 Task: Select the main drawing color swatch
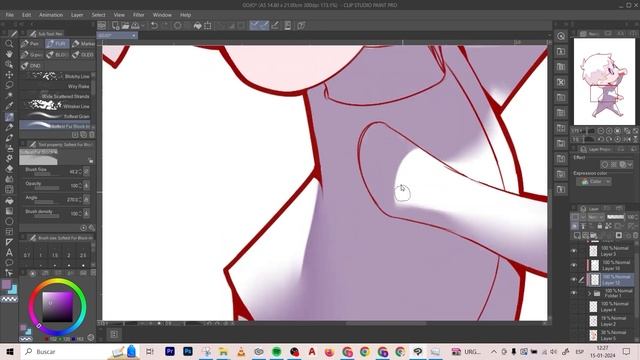(6, 284)
